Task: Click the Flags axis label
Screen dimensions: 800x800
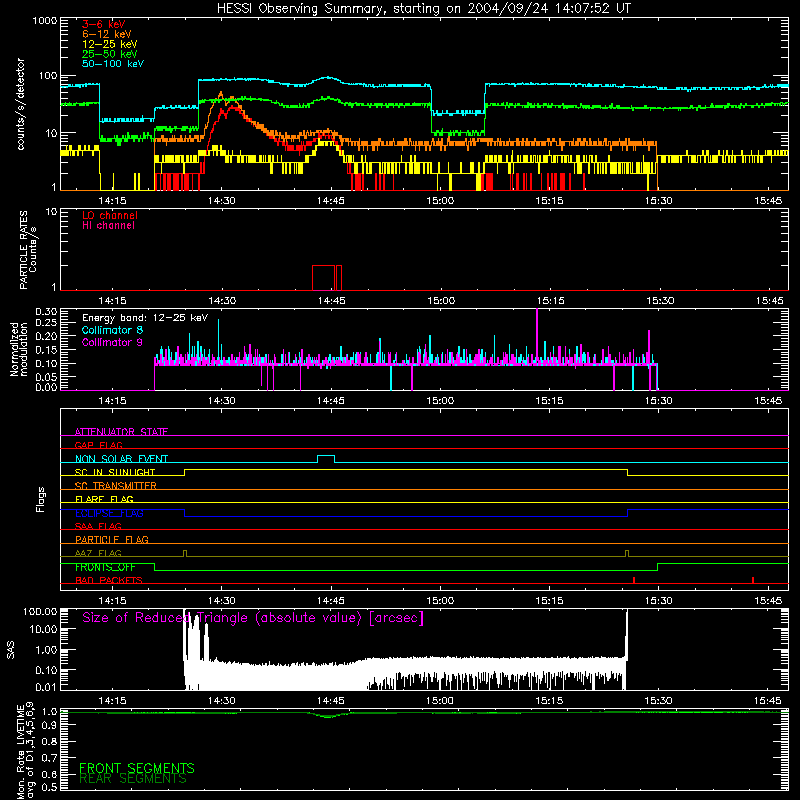Action: 41,499
